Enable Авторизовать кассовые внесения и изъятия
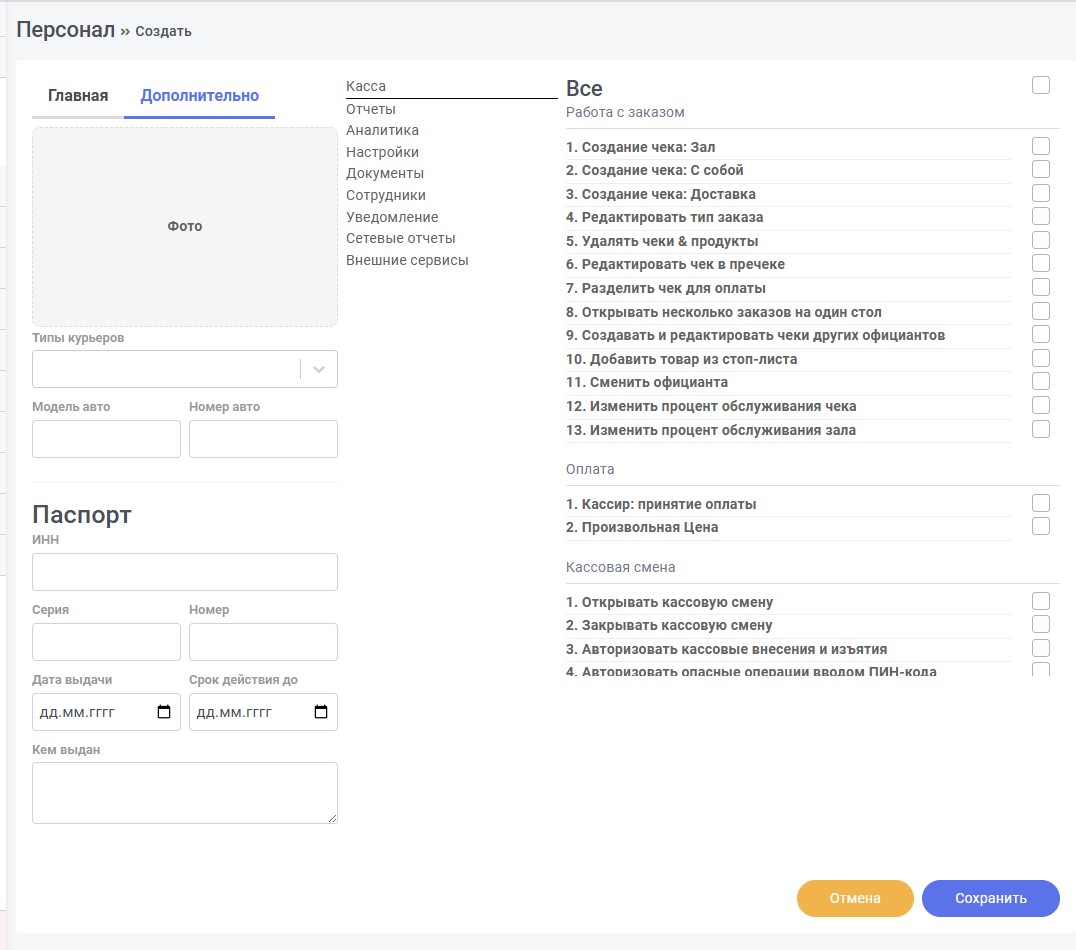1076x950 pixels. tap(1041, 648)
